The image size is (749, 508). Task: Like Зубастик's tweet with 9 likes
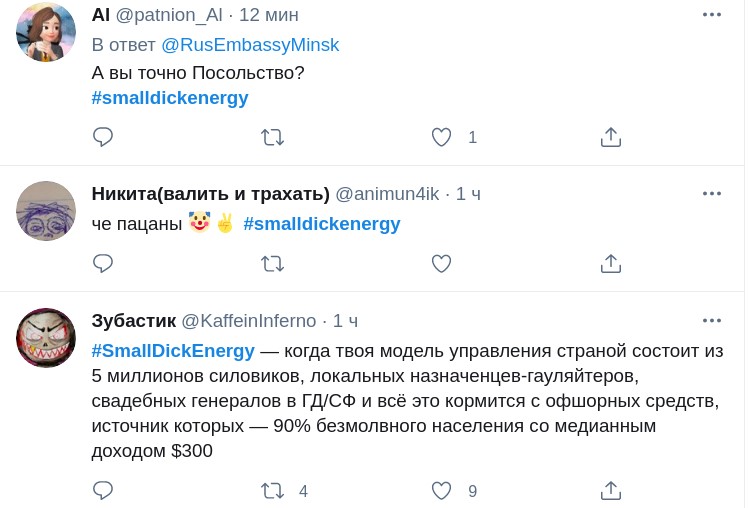pyautogui.click(x=441, y=490)
